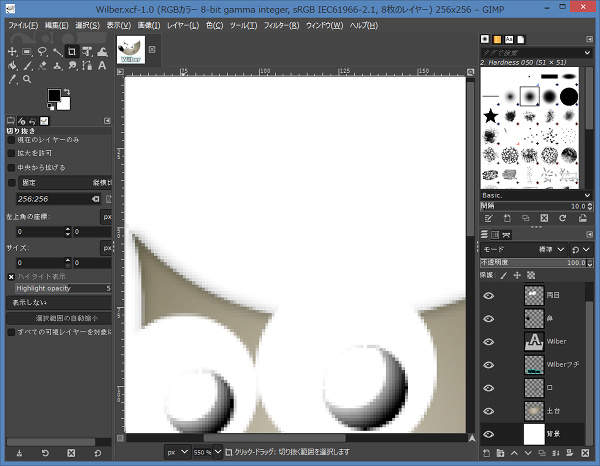The height and width of the screenshot is (466, 600).
Task: Select the Rectangle Select tool
Action: (x=27, y=51)
